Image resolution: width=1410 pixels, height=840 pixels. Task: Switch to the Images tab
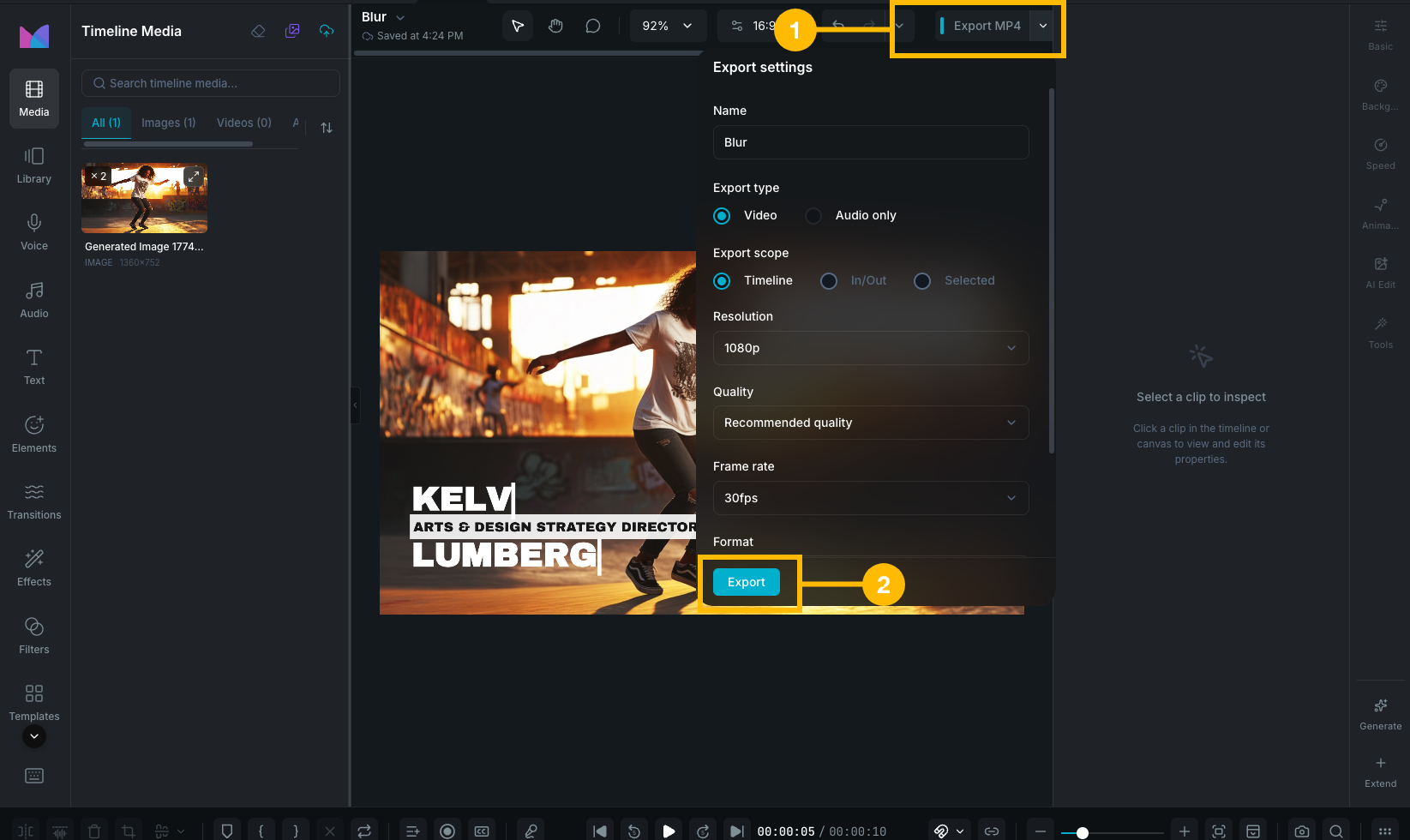click(168, 123)
